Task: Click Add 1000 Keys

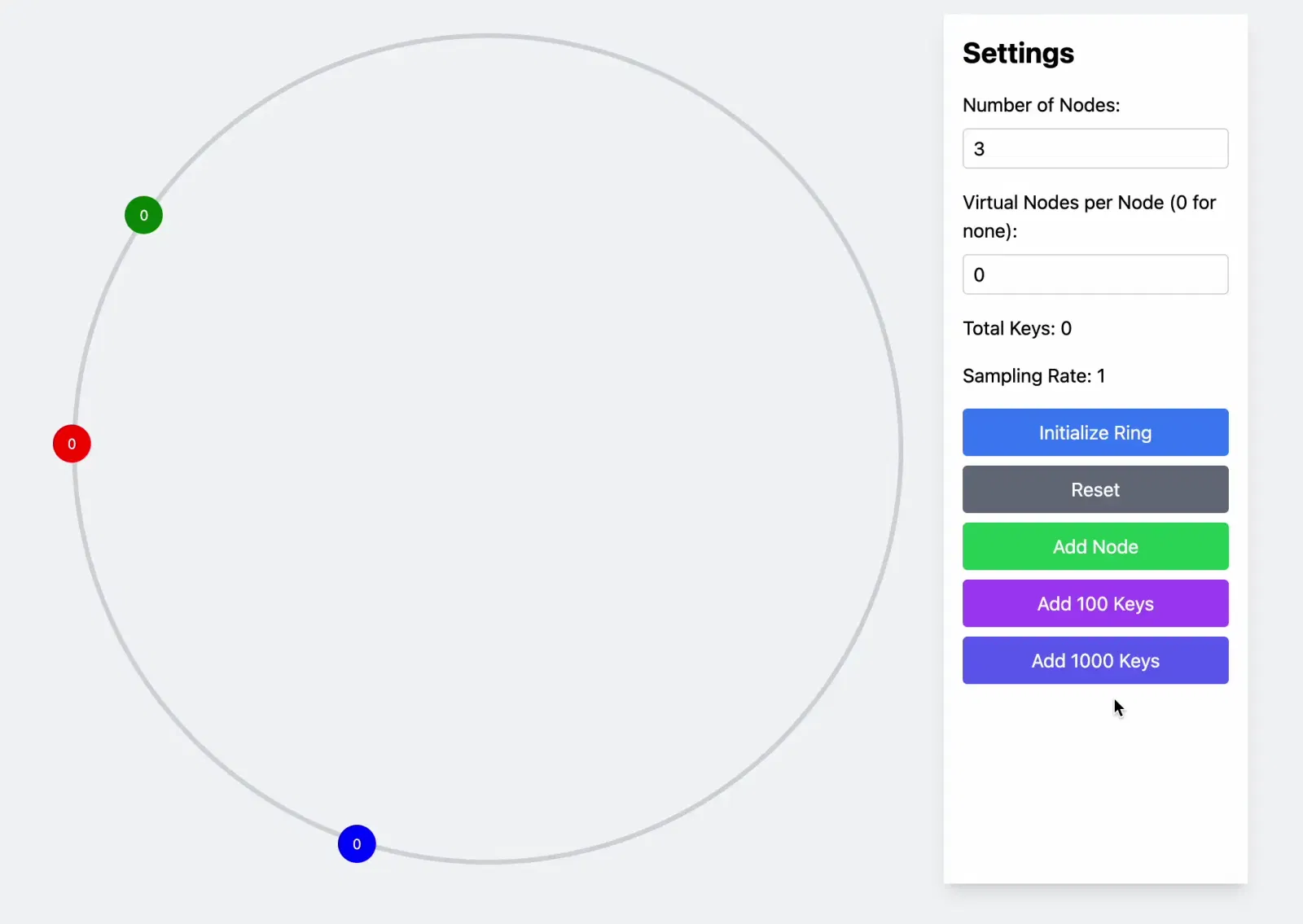Action: pos(1095,660)
